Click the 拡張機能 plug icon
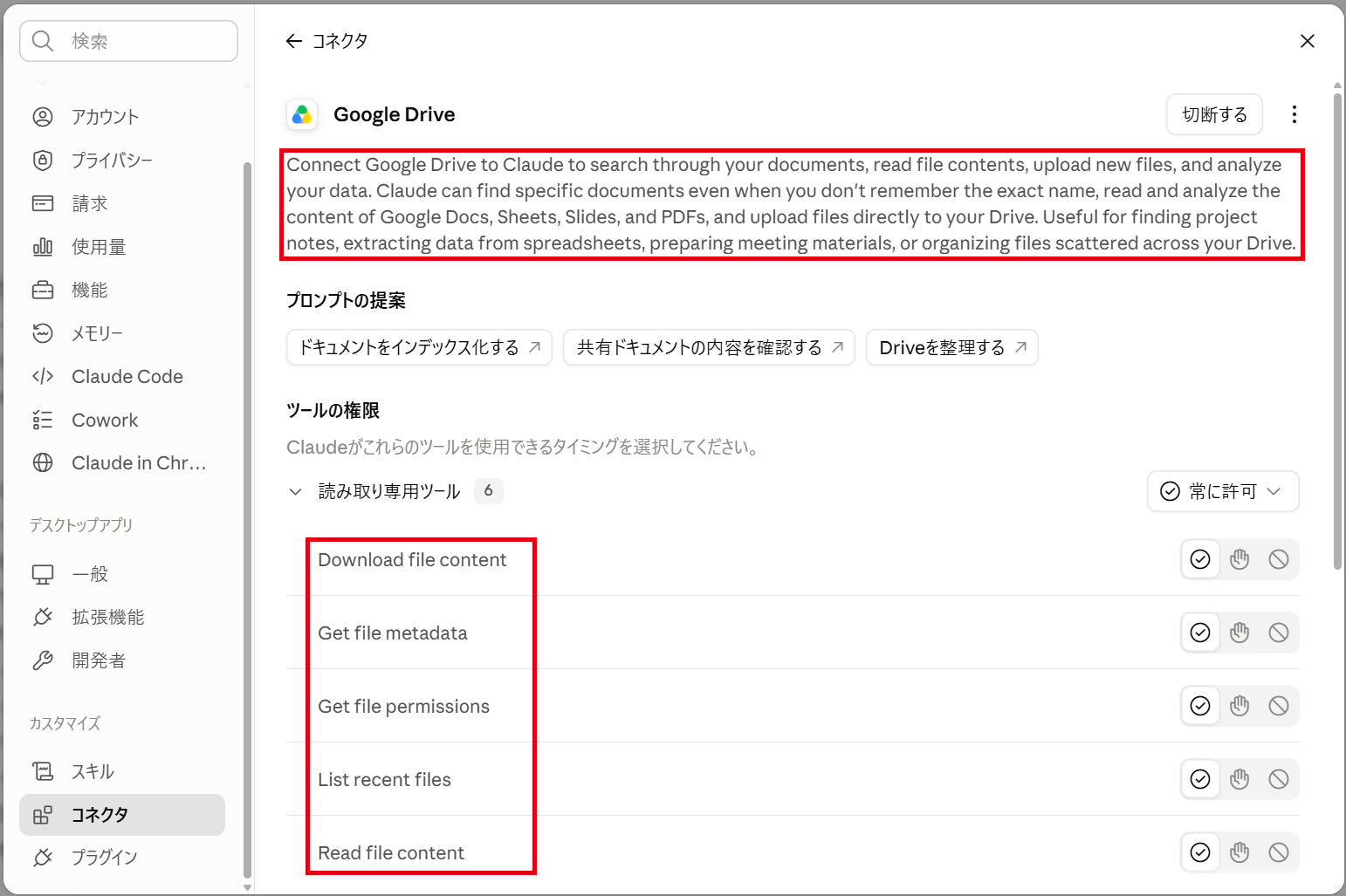The width and height of the screenshot is (1346, 896). click(43, 617)
